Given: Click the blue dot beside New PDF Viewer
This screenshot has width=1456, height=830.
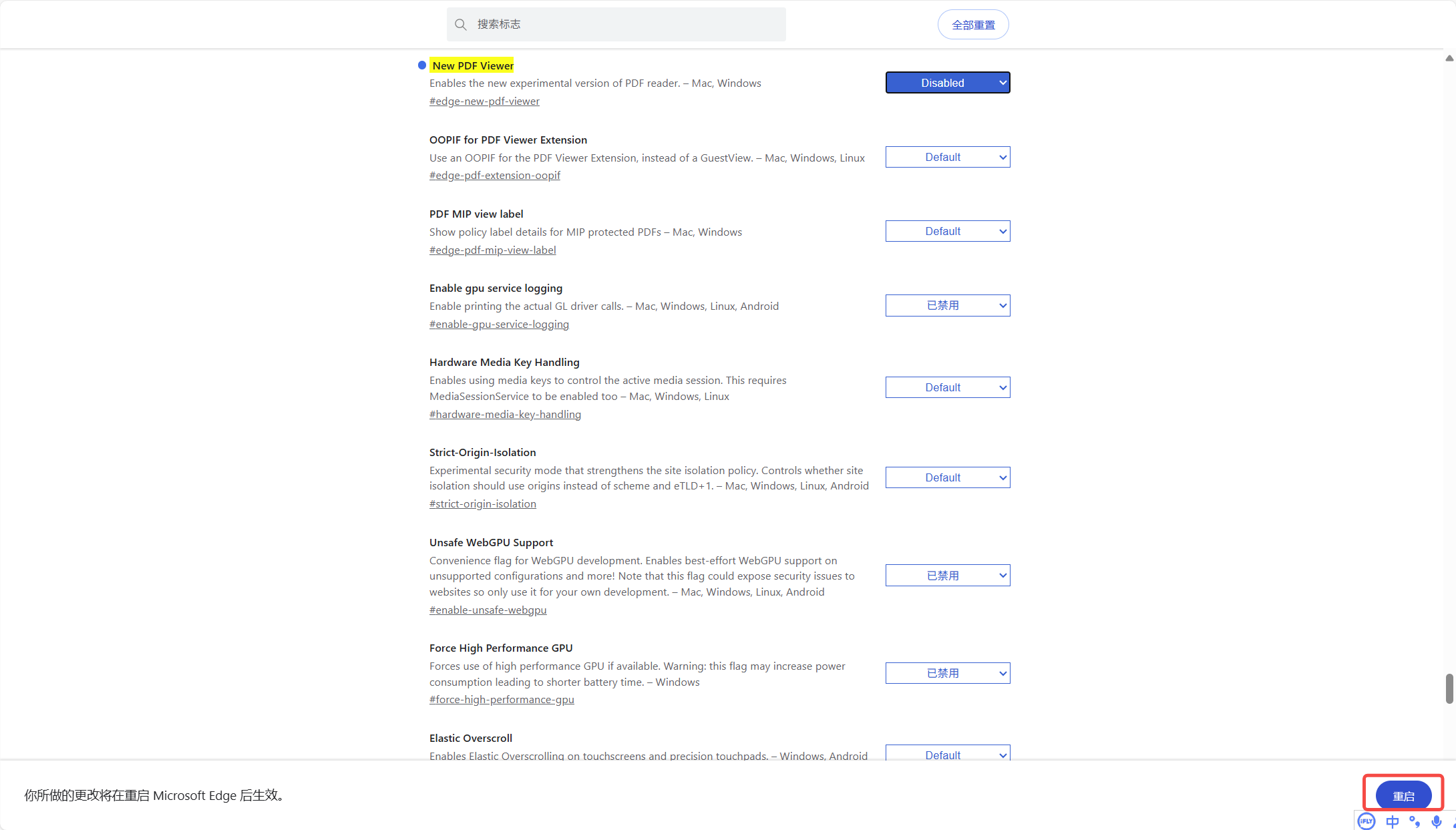Looking at the screenshot, I should tap(422, 65).
